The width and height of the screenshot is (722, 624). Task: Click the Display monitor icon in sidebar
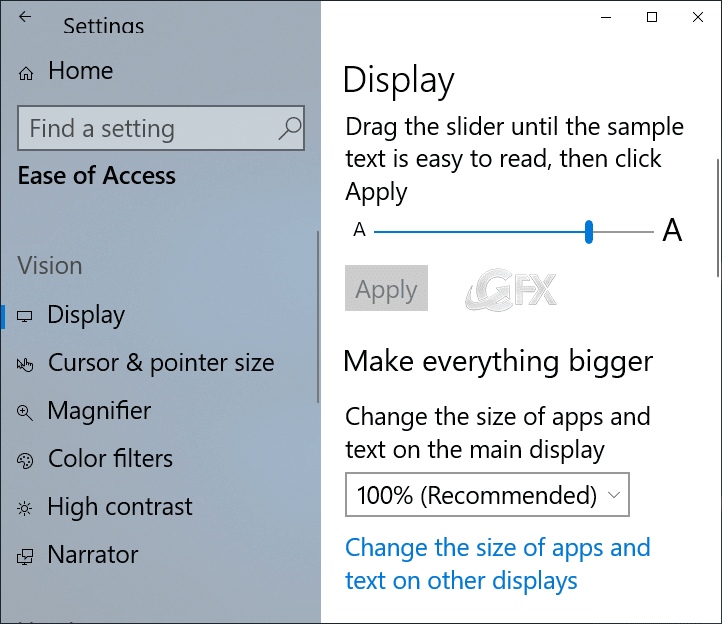pos(25,316)
